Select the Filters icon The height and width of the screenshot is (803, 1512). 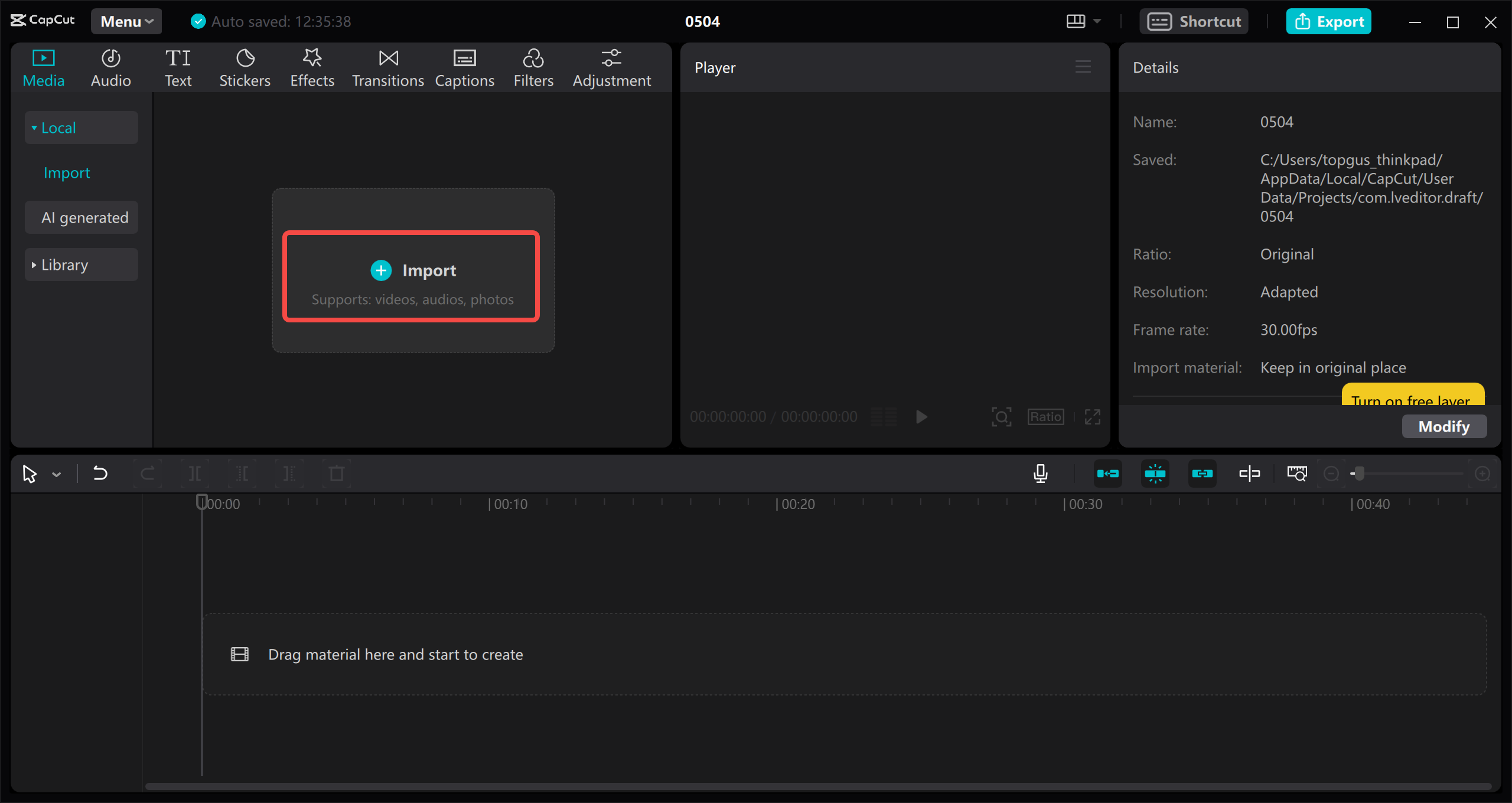[x=533, y=66]
